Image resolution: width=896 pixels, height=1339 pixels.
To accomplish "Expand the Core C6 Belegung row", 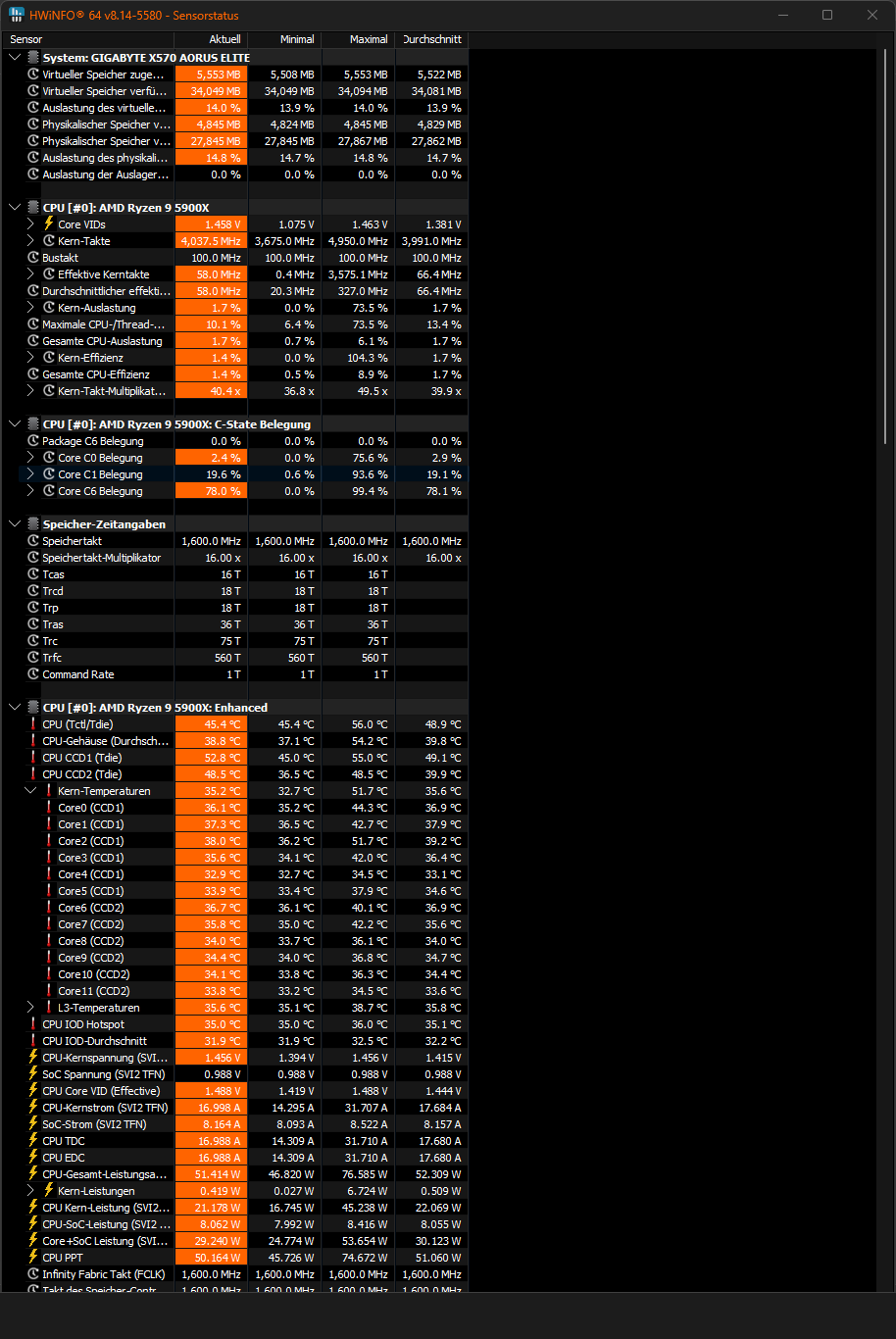I will (30, 491).
